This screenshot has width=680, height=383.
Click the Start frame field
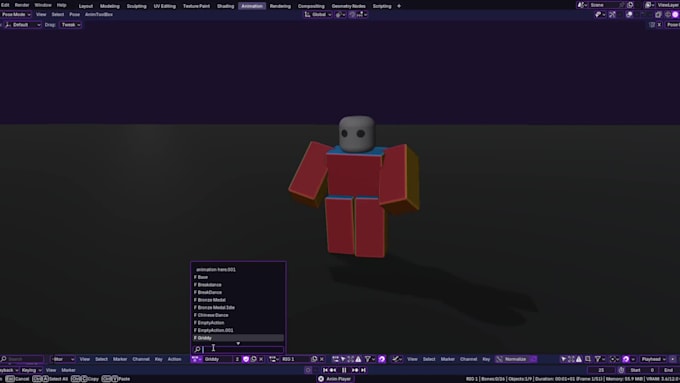tap(642, 370)
